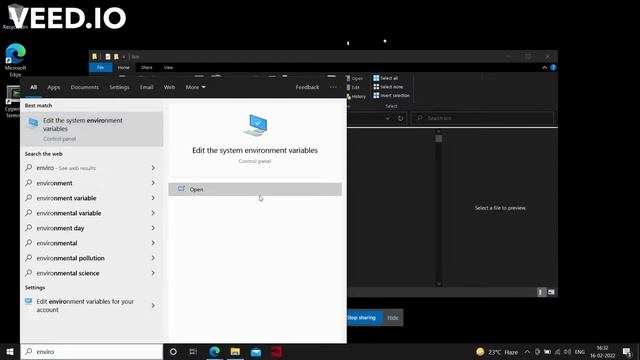
Task: Click History in Explorer ribbon
Action: (356, 97)
